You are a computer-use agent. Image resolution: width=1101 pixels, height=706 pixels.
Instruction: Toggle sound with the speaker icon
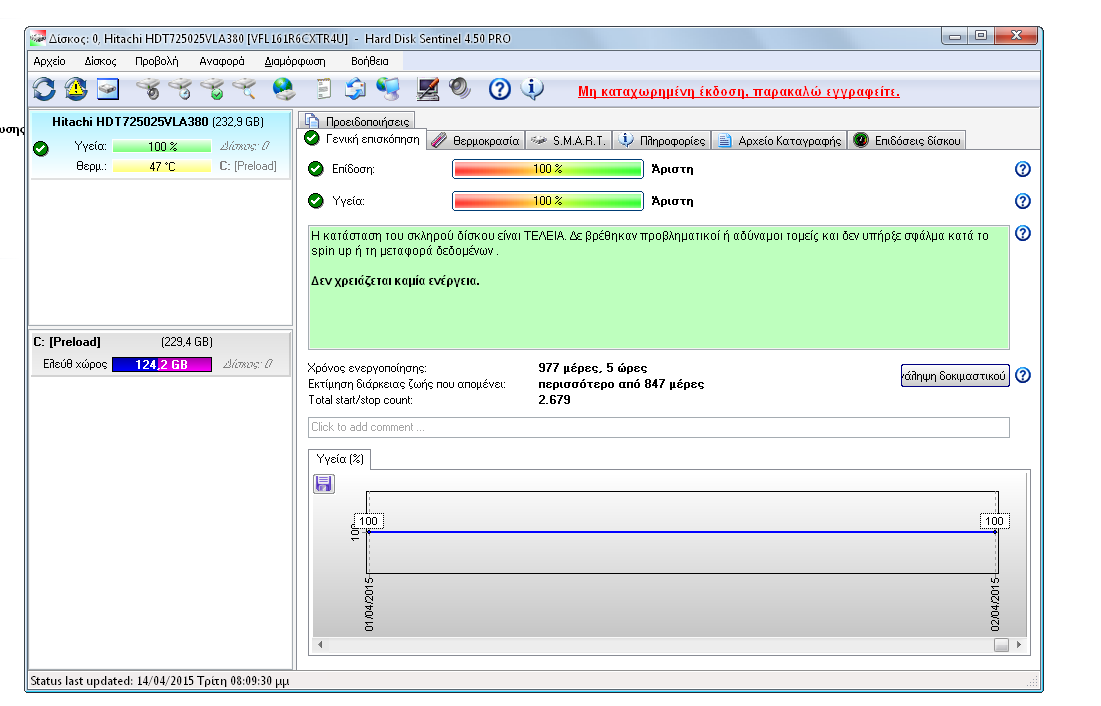click(x=459, y=89)
